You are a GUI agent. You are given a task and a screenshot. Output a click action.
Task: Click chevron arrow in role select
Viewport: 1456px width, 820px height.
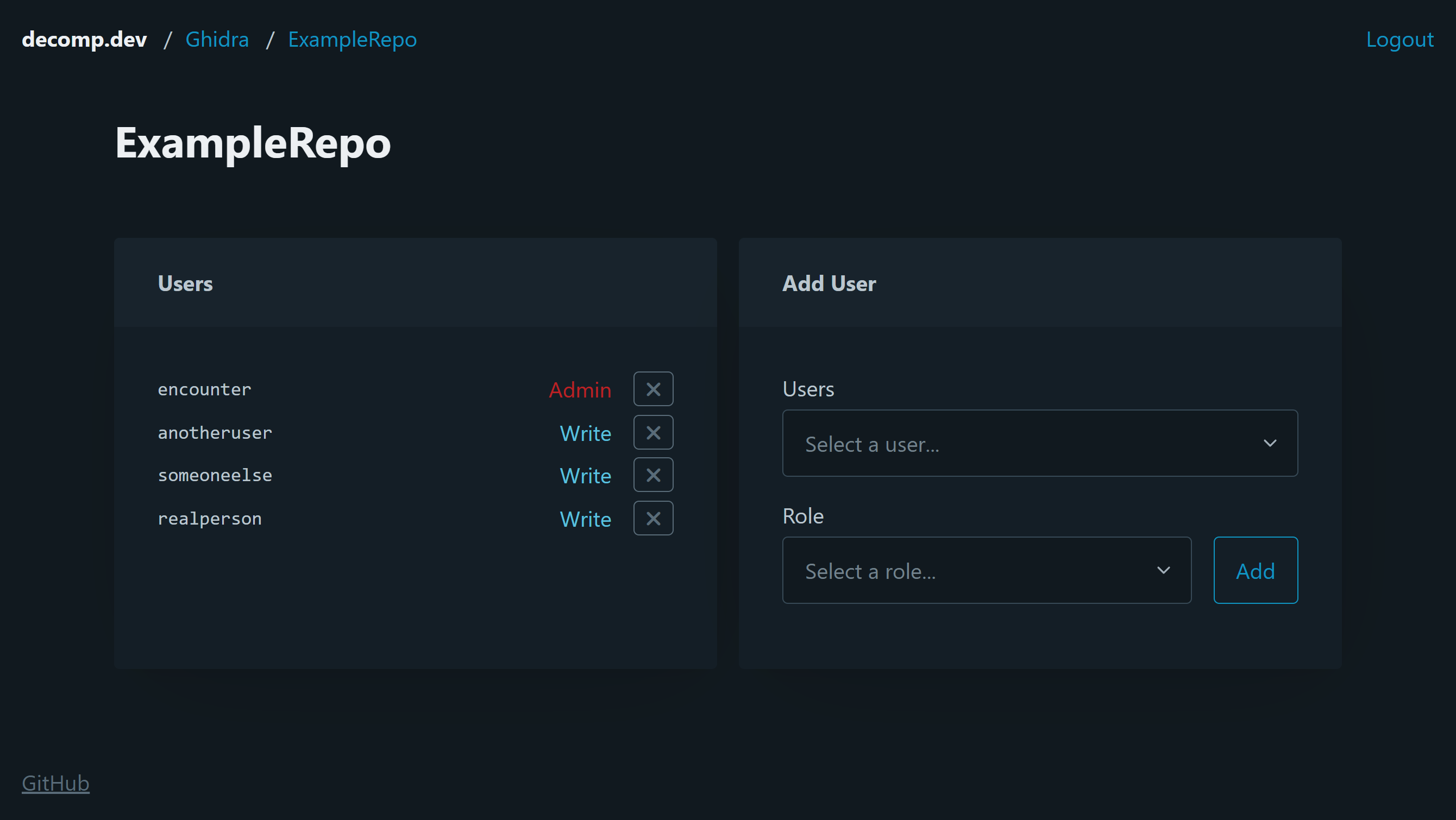tap(1163, 570)
